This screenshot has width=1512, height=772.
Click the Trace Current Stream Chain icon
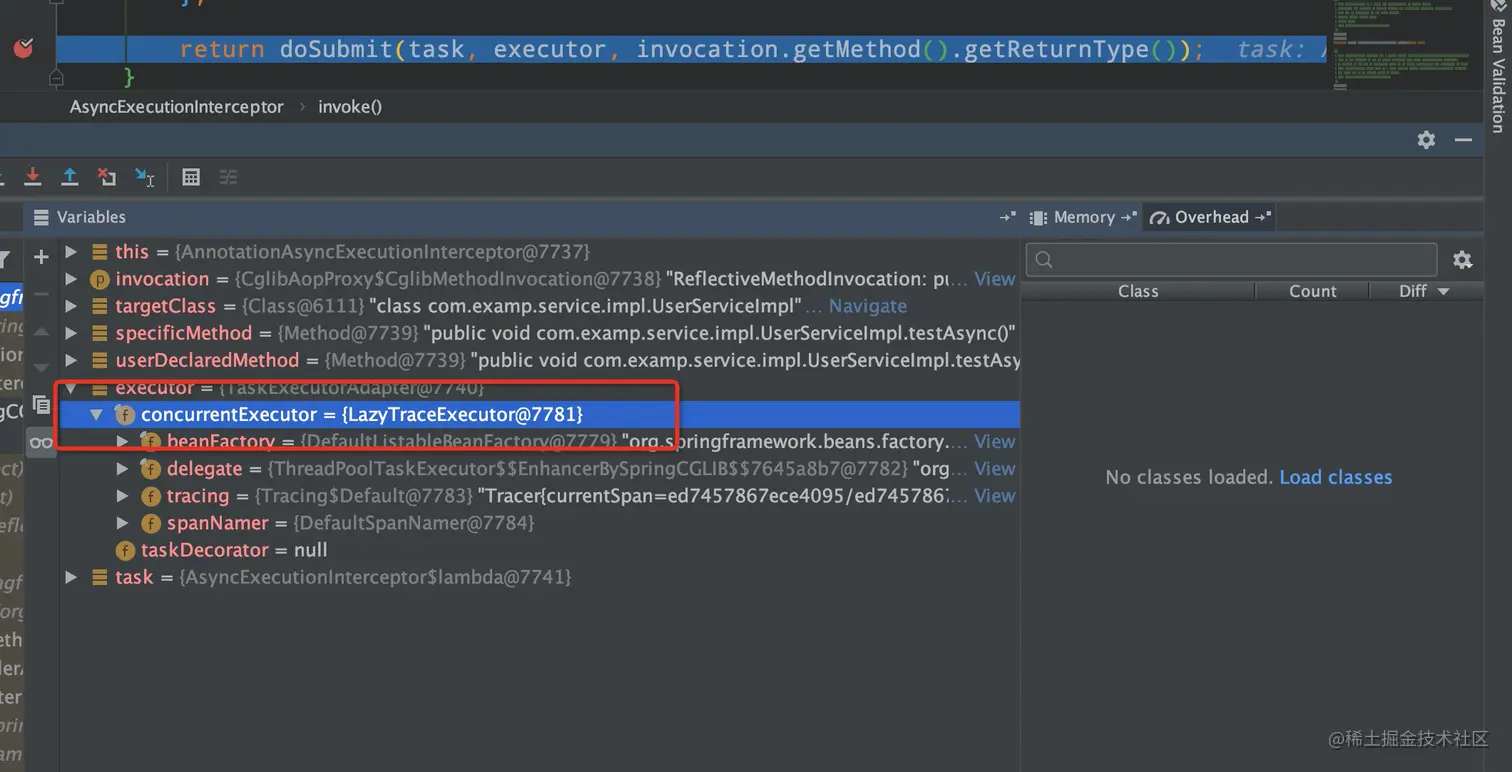228,177
